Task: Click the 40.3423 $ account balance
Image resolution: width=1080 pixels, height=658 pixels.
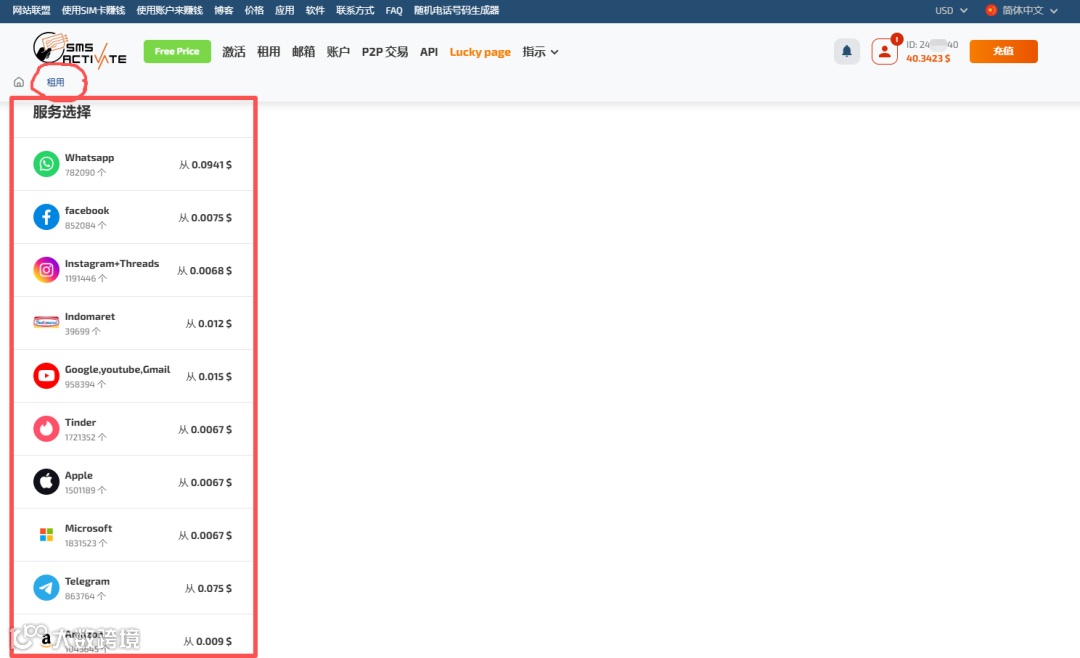Action: click(928, 59)
